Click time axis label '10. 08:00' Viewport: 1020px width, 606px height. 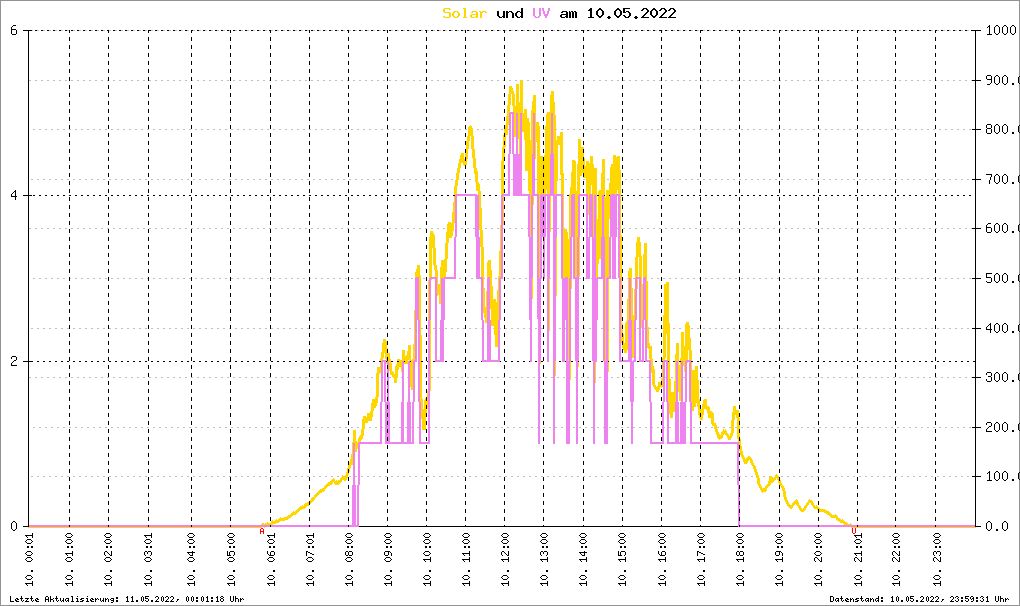[349, 559]
